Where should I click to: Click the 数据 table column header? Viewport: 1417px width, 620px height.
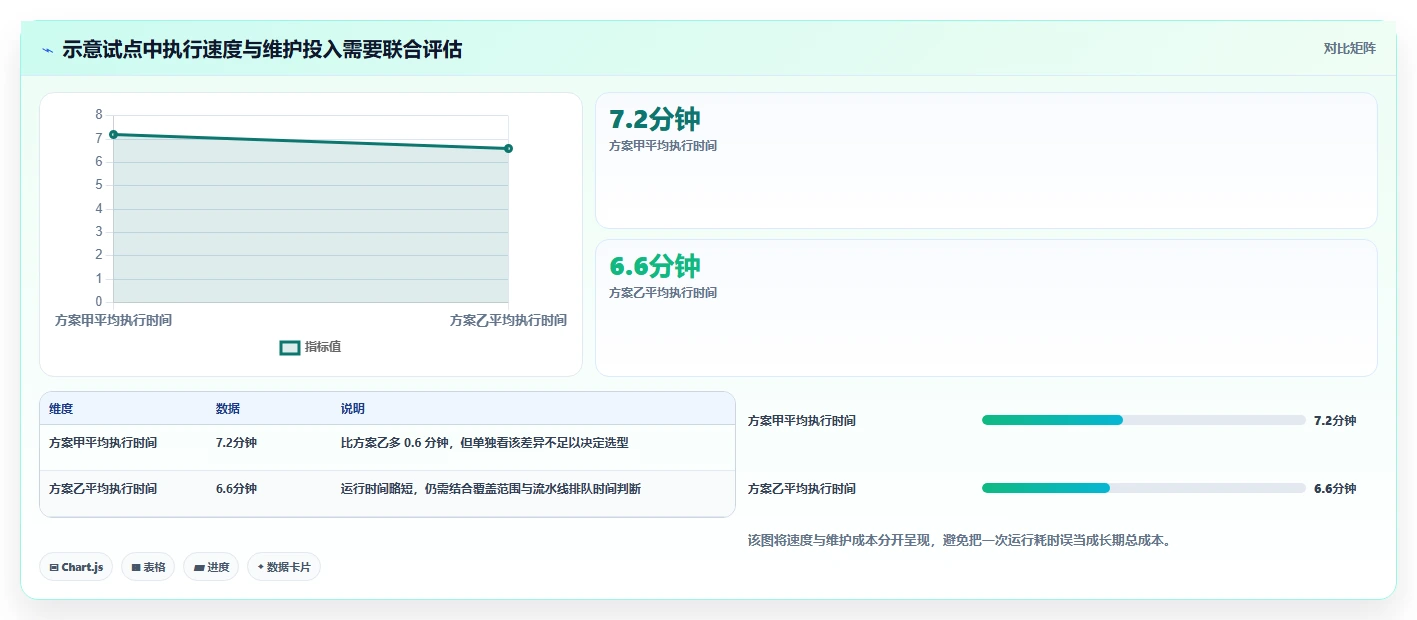pos(228,409)
